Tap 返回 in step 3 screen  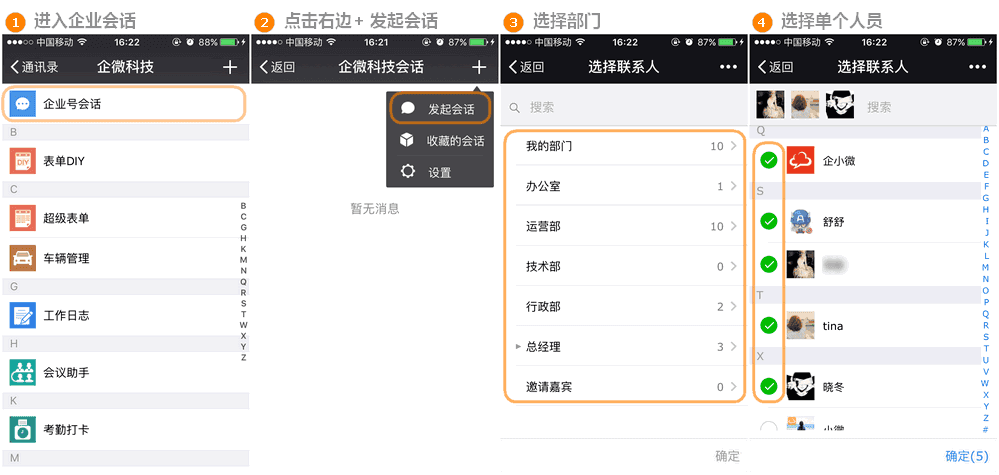coord(526,67)
